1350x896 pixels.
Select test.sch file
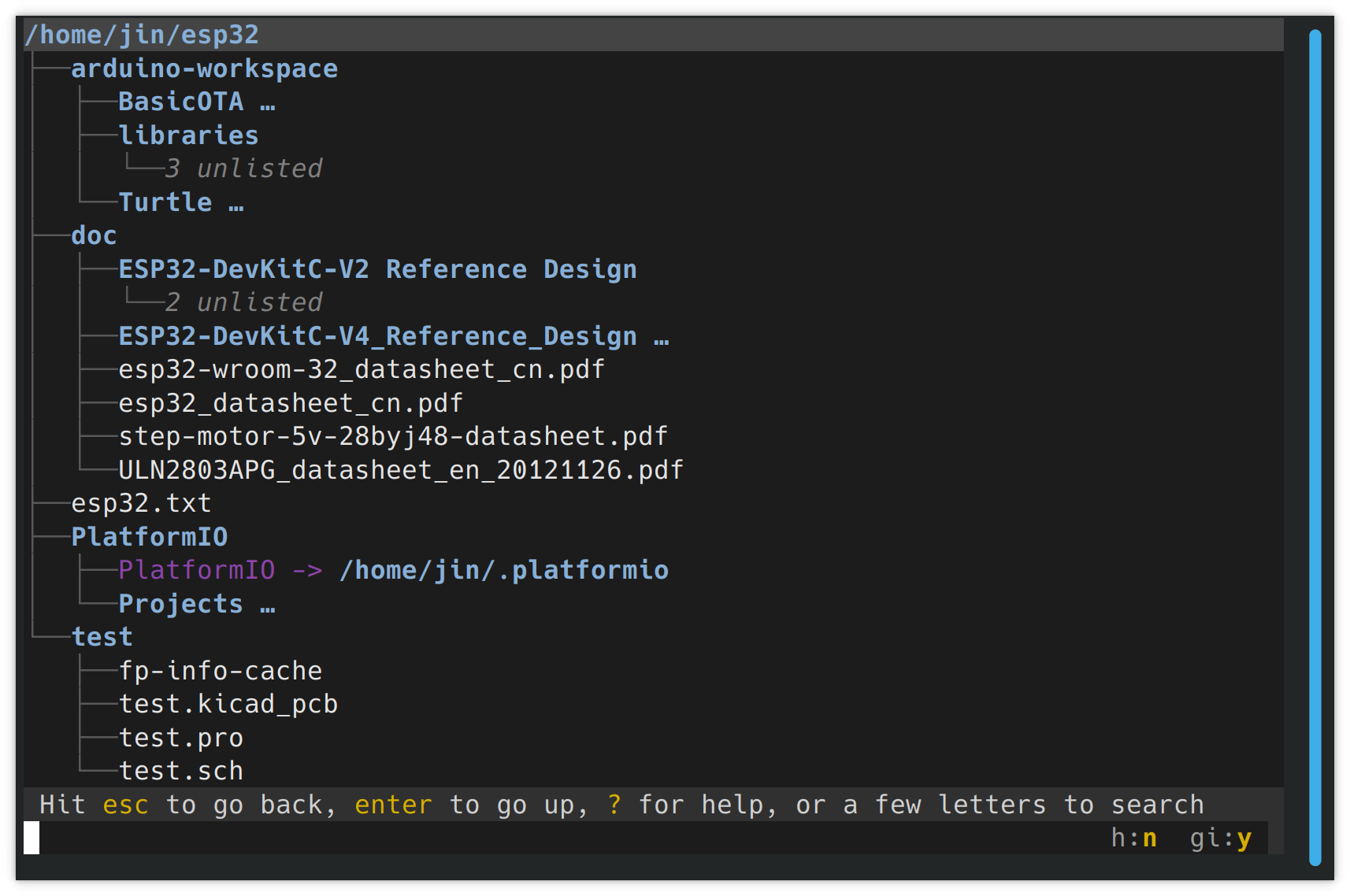coord(181,771)
